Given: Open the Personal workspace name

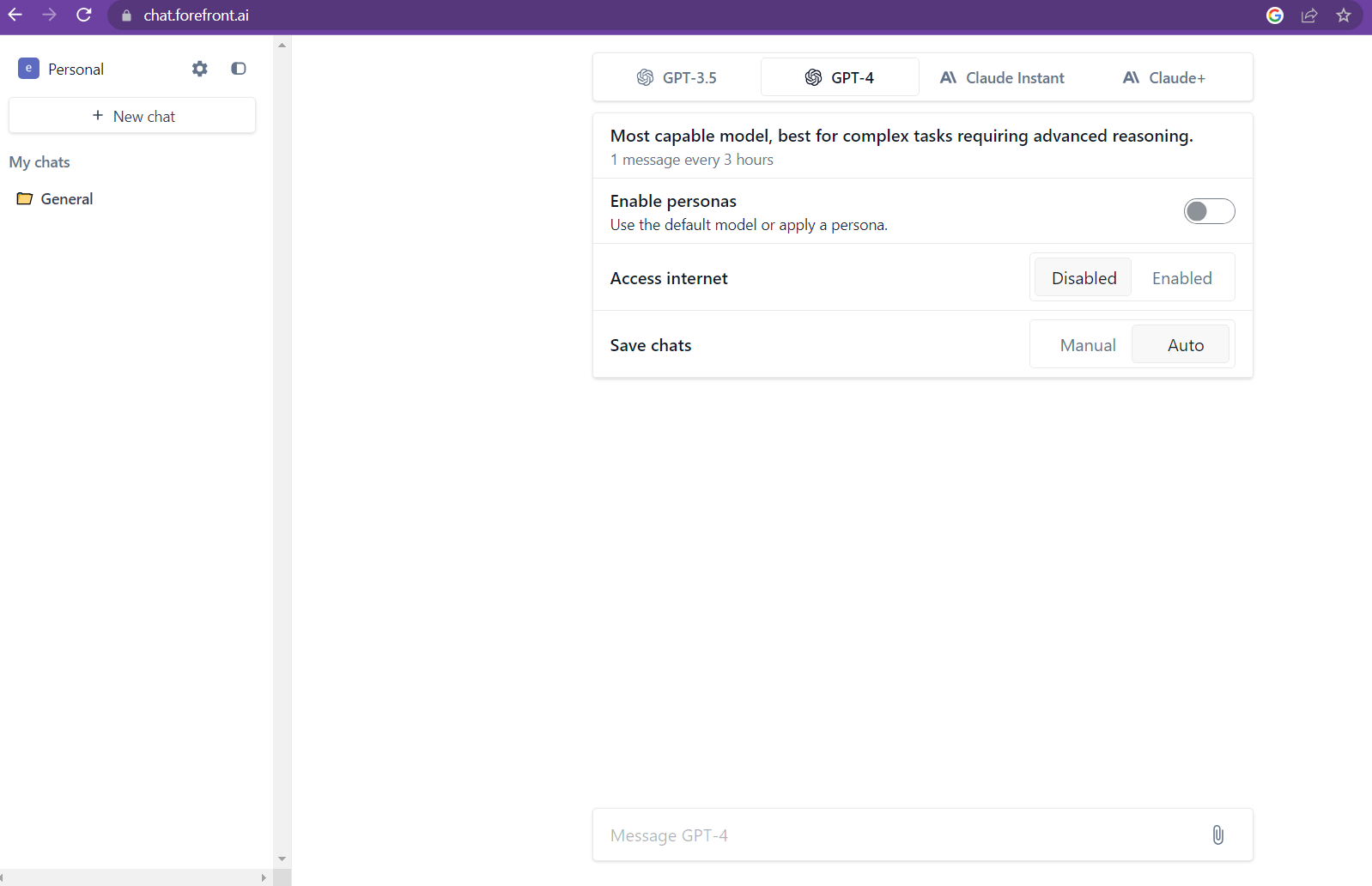Looking at the screenshot, I should [76, 70].
